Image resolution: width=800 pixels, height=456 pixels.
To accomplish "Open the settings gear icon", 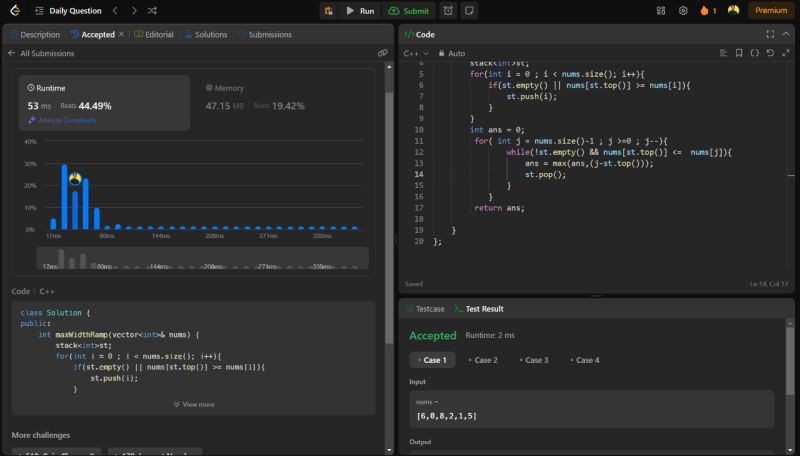I will pyautogui.click(x=683, y=11).
